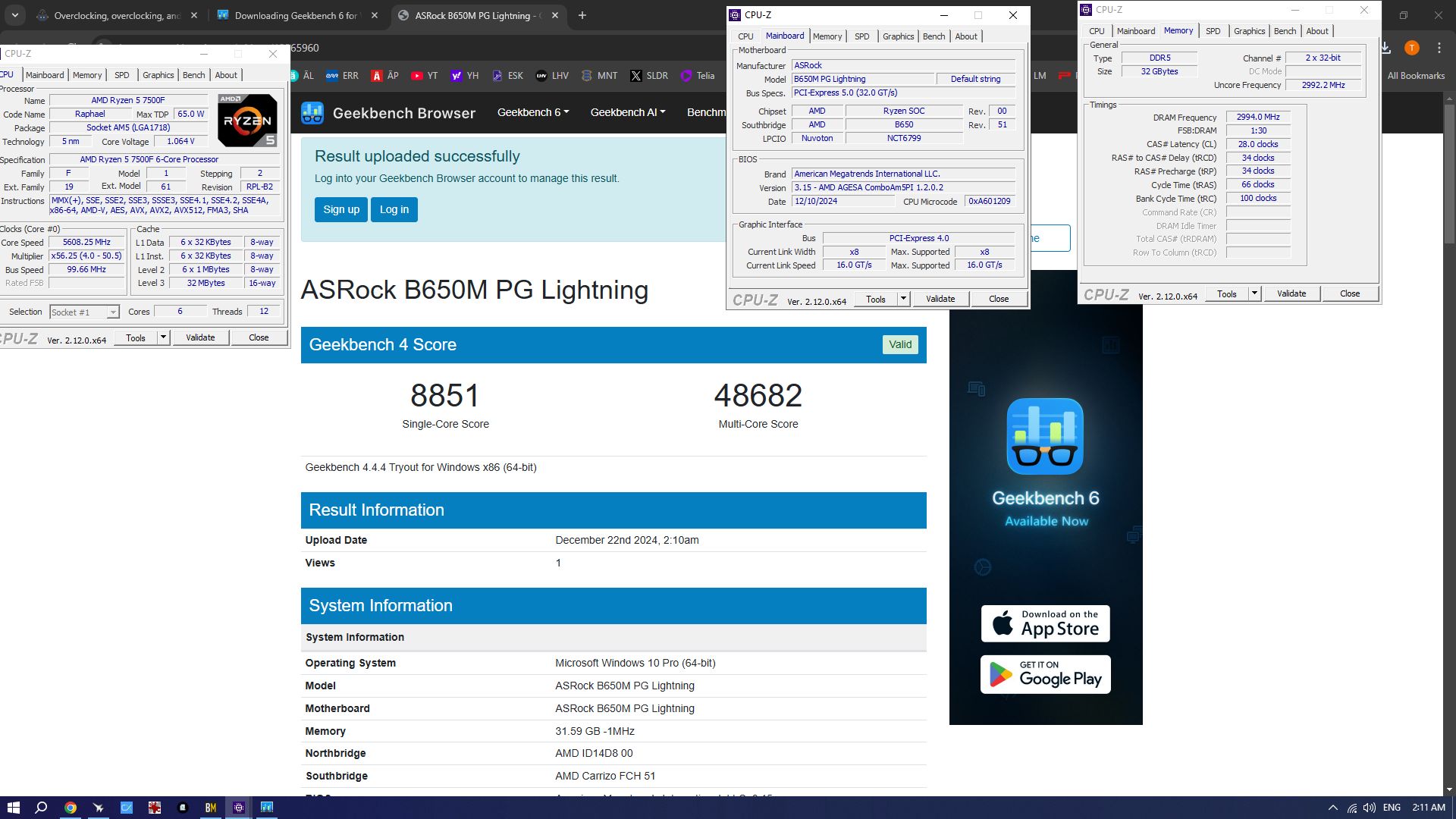
Task: Open the MNT bookmark
Action: tap(599, 76)
